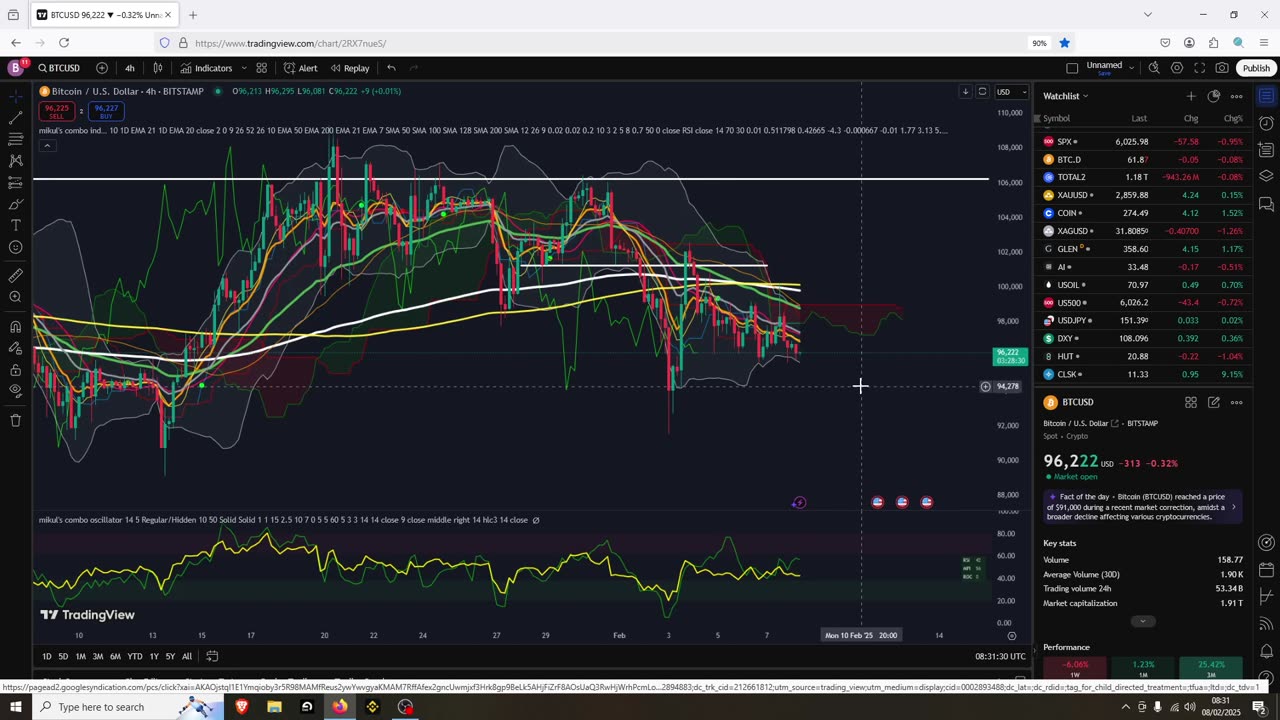Viewport: 1280px width, 720px height.
Task: Add symbol to the Watchlist
Action: click(1191, 96)
